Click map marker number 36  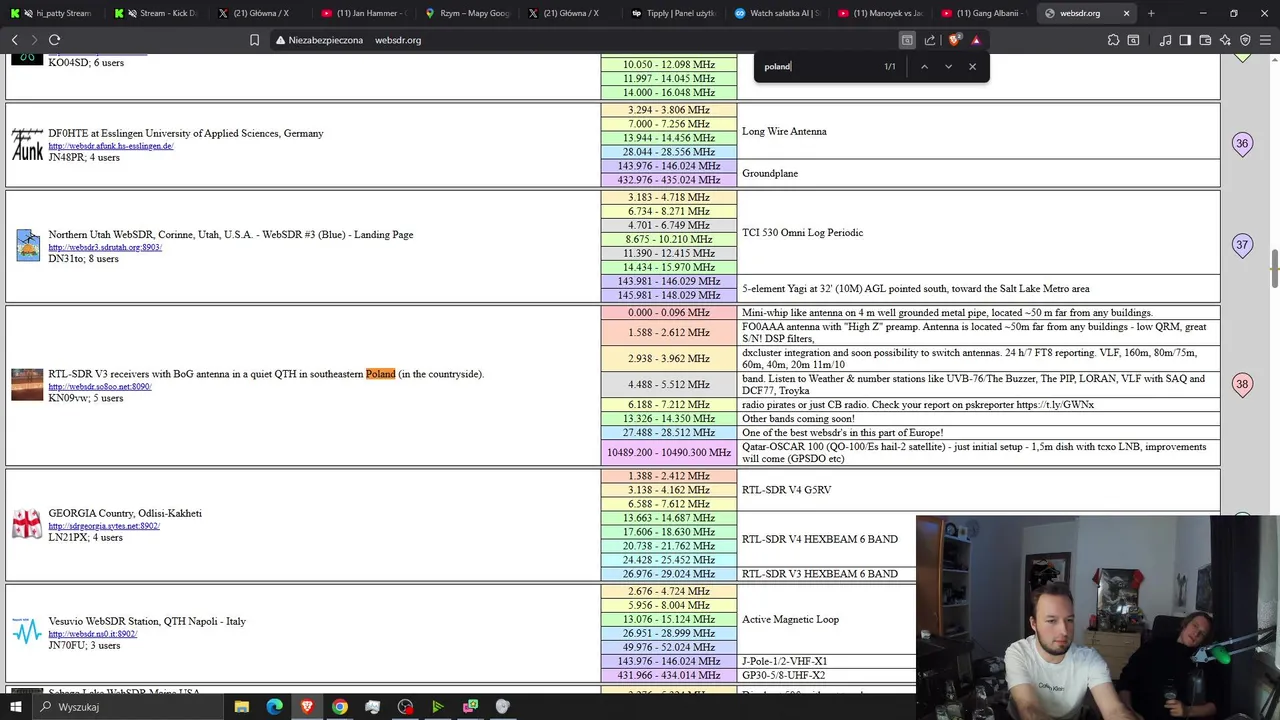point(1242,144)
